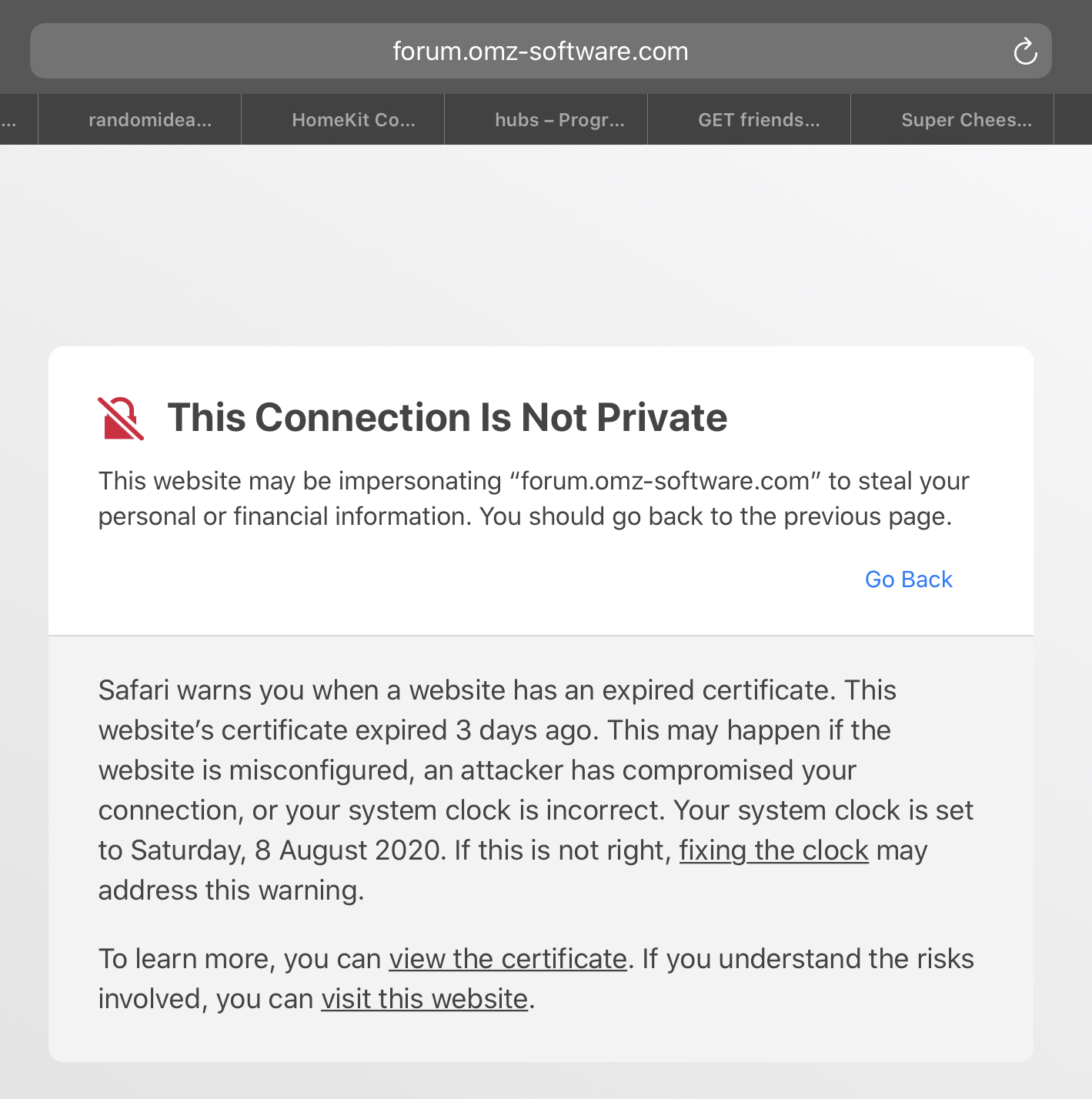
Task: Tap the forum.omz-software.com address bar
Action: point(540,51)
